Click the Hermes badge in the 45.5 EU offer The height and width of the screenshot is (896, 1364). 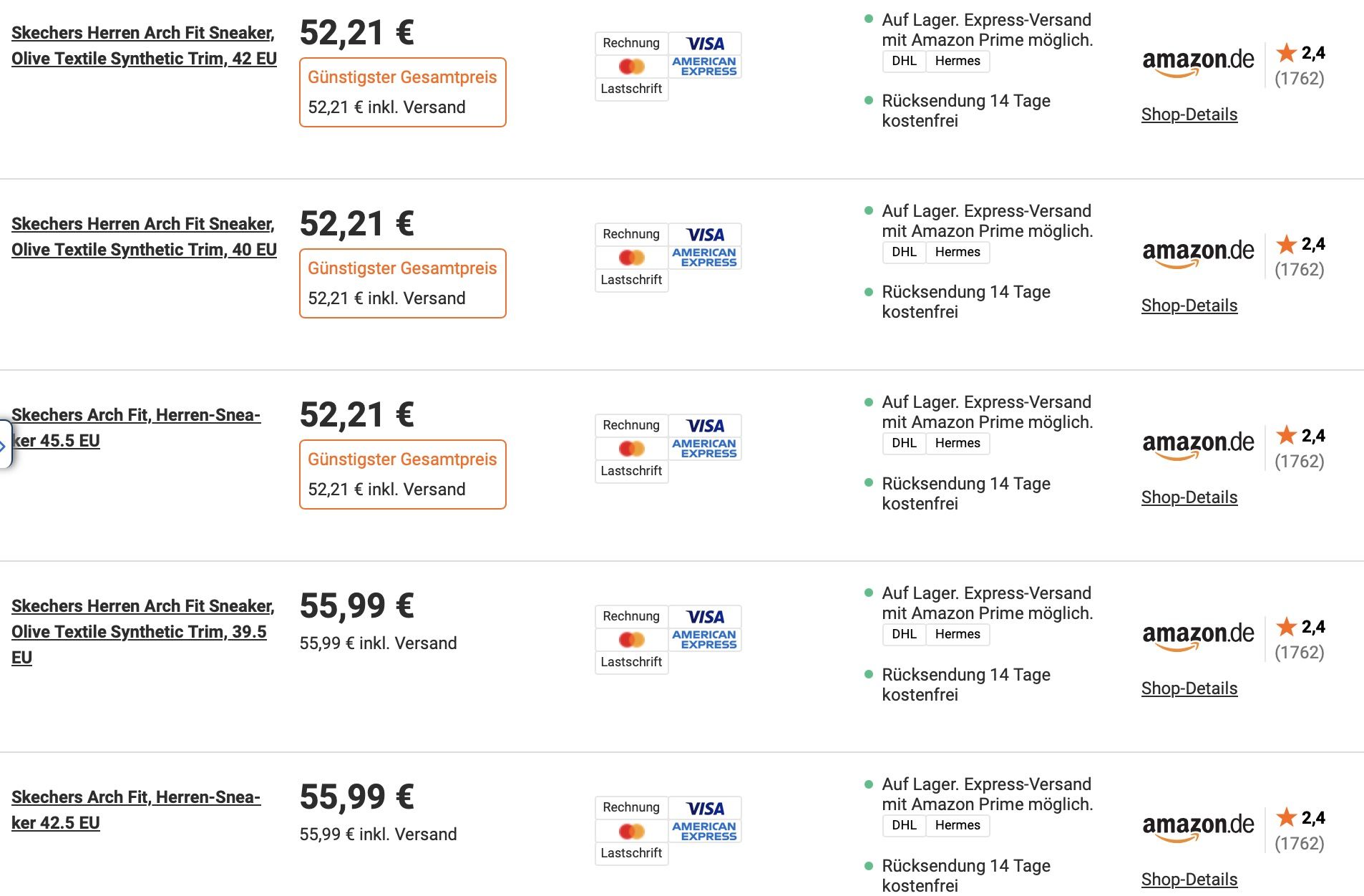click(957, 443)
